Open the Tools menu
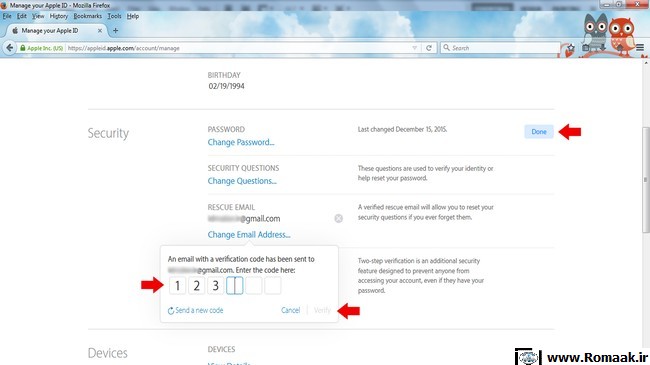Image resolution: width=650 pixels, height=365 pixels. click(114, 16)
